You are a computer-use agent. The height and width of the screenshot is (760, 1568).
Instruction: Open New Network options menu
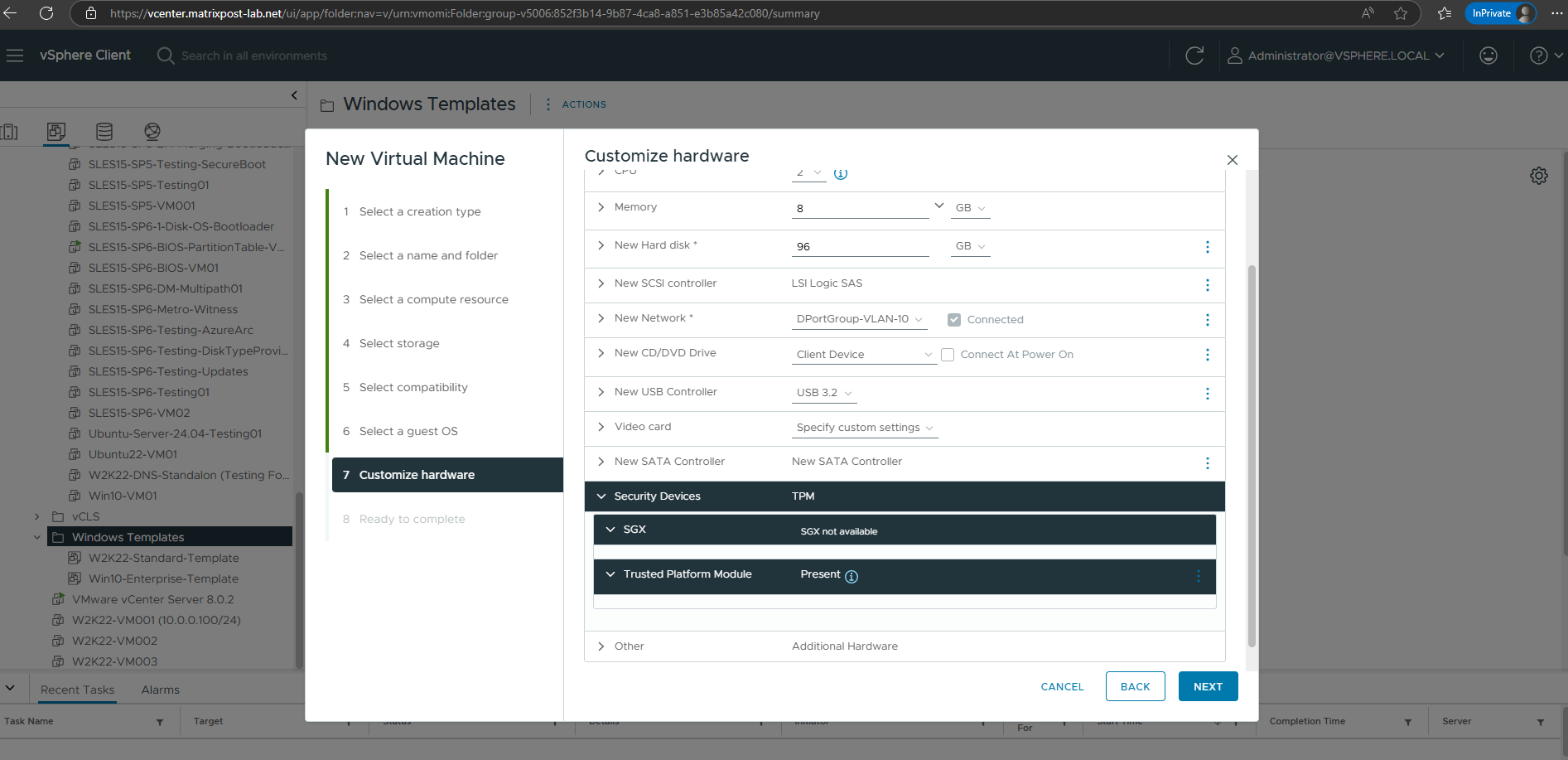point(1207,320)
